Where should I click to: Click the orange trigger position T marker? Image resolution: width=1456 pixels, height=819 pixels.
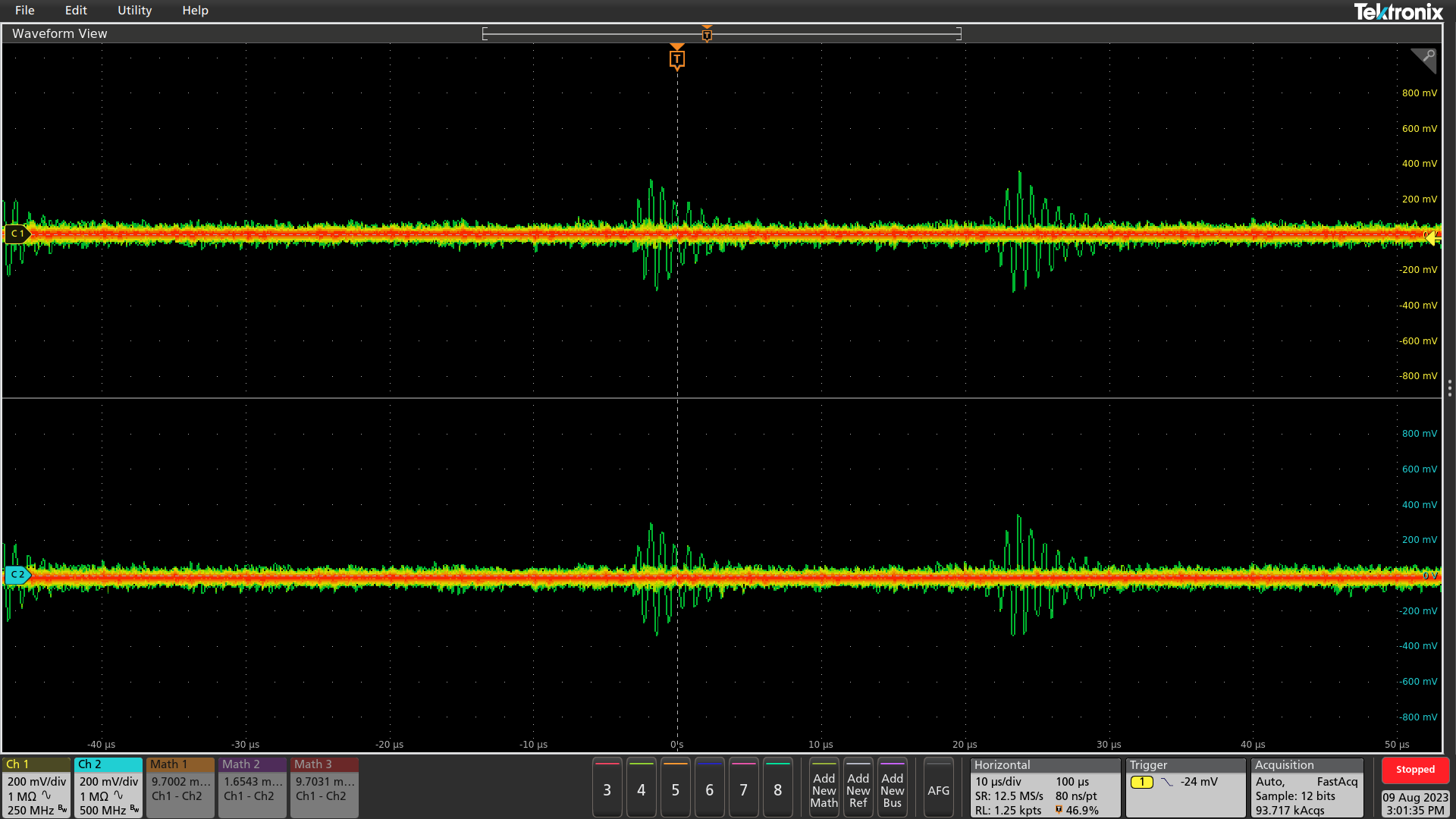pos(677,58)
